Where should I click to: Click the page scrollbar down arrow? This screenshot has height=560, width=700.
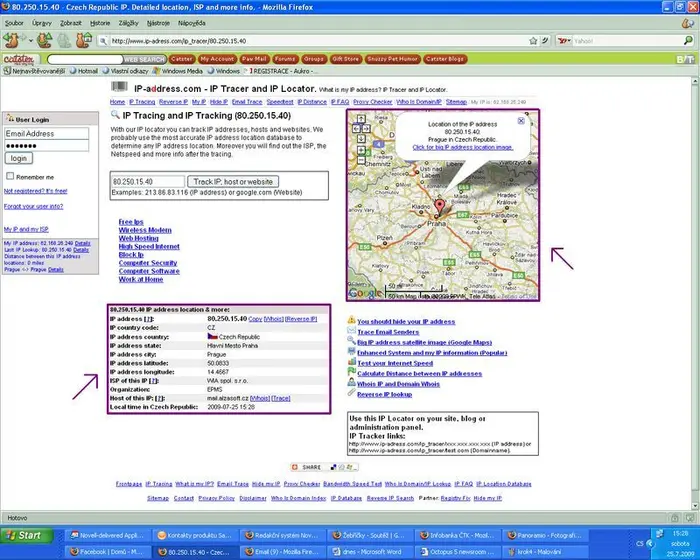(x=695, y=506)
